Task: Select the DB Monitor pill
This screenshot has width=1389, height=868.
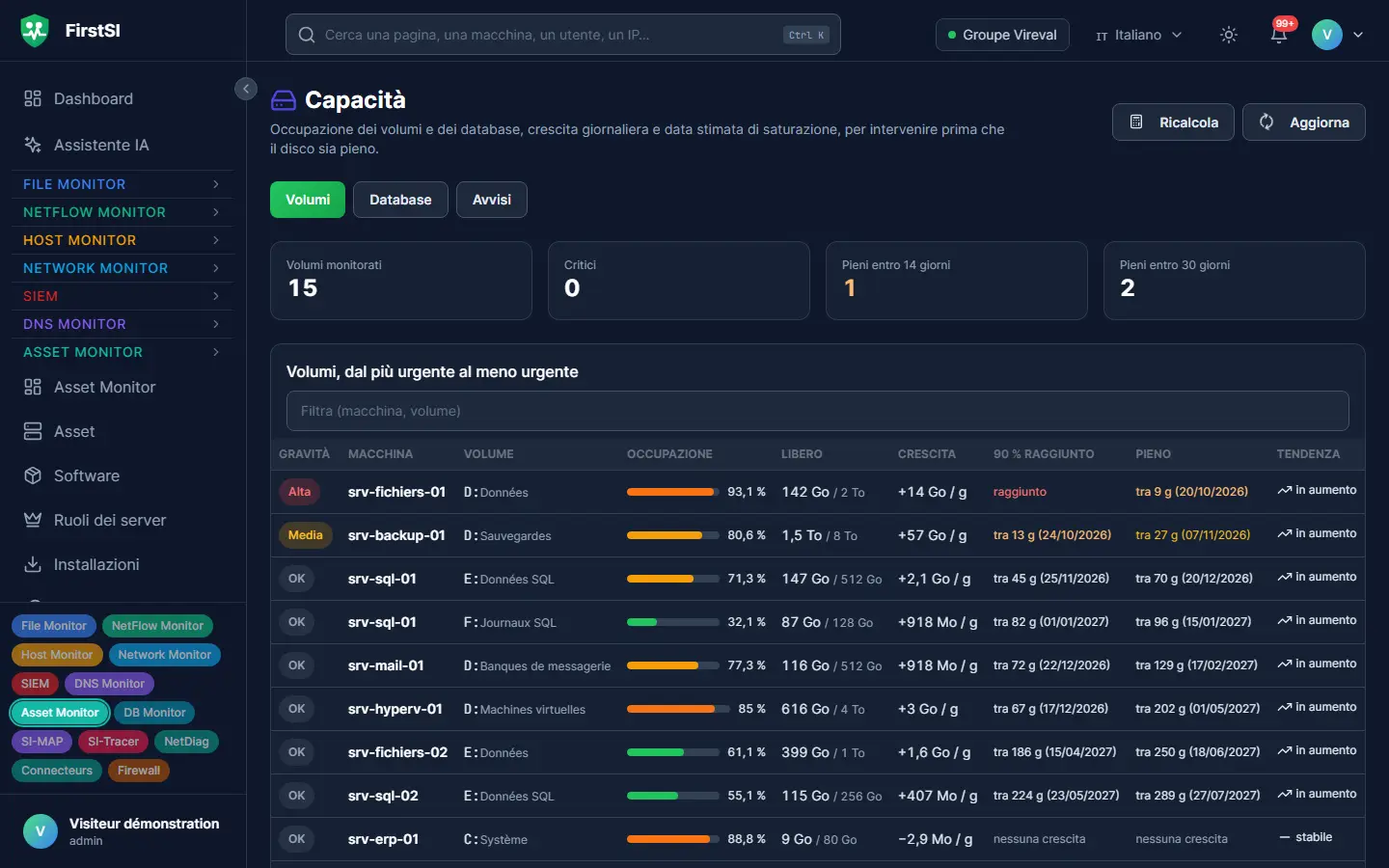Action: pos(154,713)
